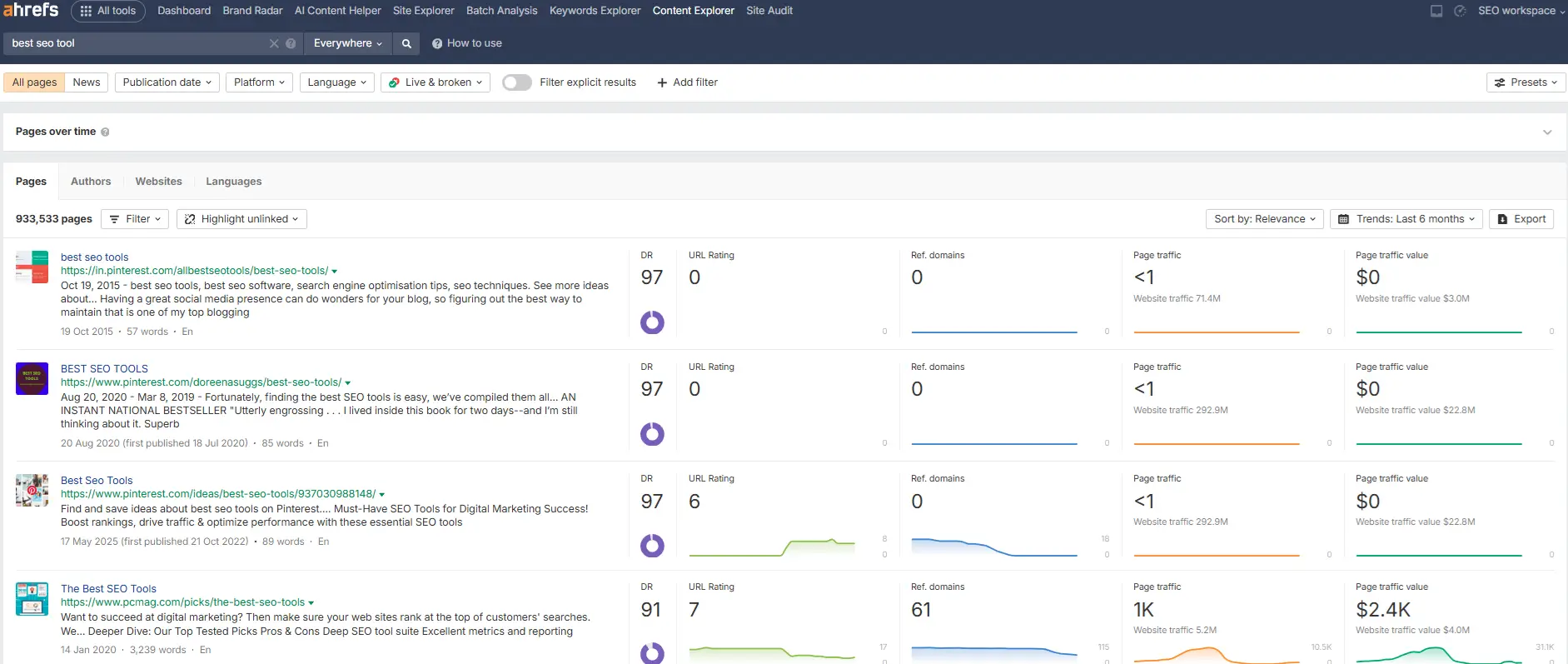1568x664 pixels.
Task: Run search with the magnifier icon
Action: point(406,43)
